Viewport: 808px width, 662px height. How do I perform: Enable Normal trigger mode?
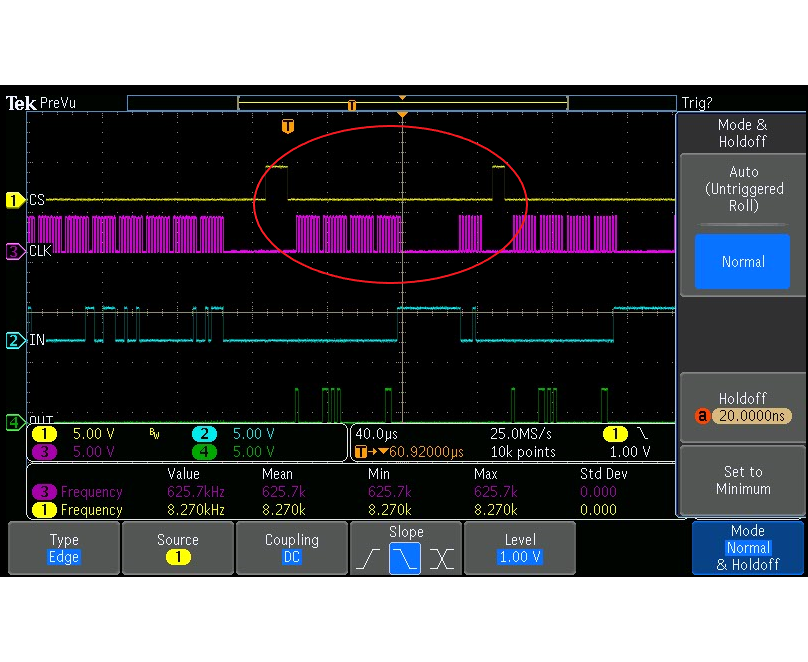click(x=742, y=261)
